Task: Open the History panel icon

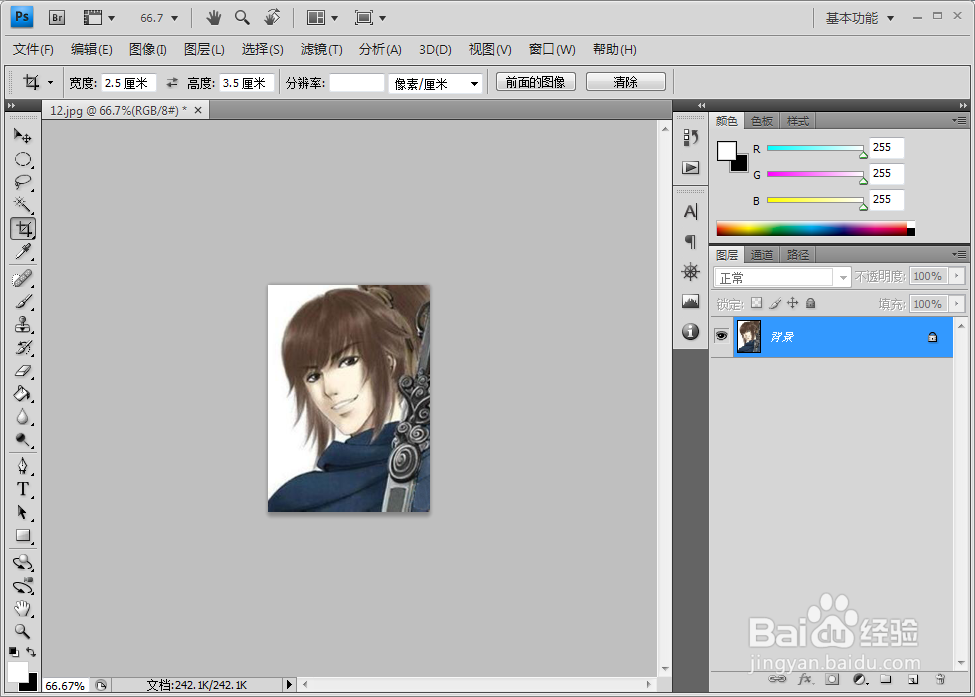Action: 690,137
